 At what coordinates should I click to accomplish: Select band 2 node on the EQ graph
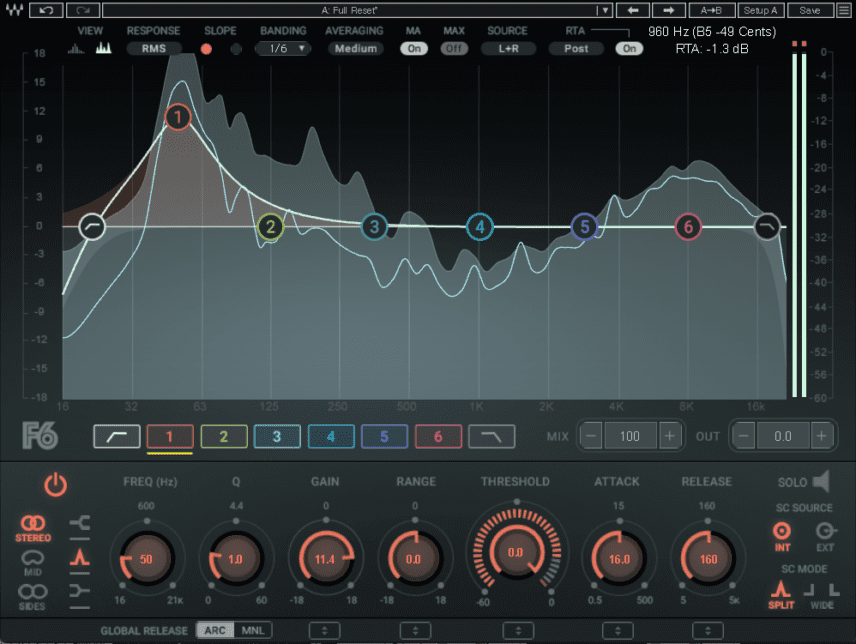pyautogui.click(x=270, y=226)
